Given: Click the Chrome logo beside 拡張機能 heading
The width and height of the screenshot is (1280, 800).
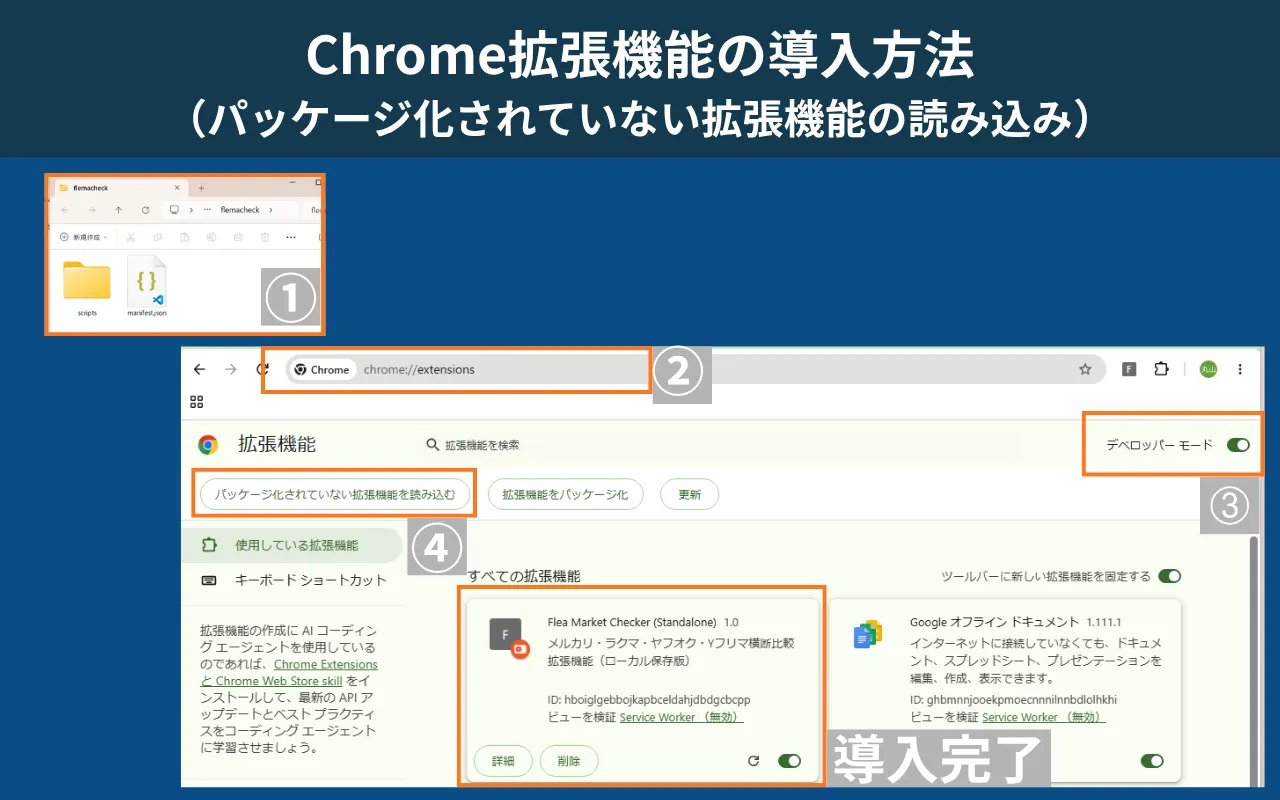Looking at the screenshot, I should [x=208, y=445].
